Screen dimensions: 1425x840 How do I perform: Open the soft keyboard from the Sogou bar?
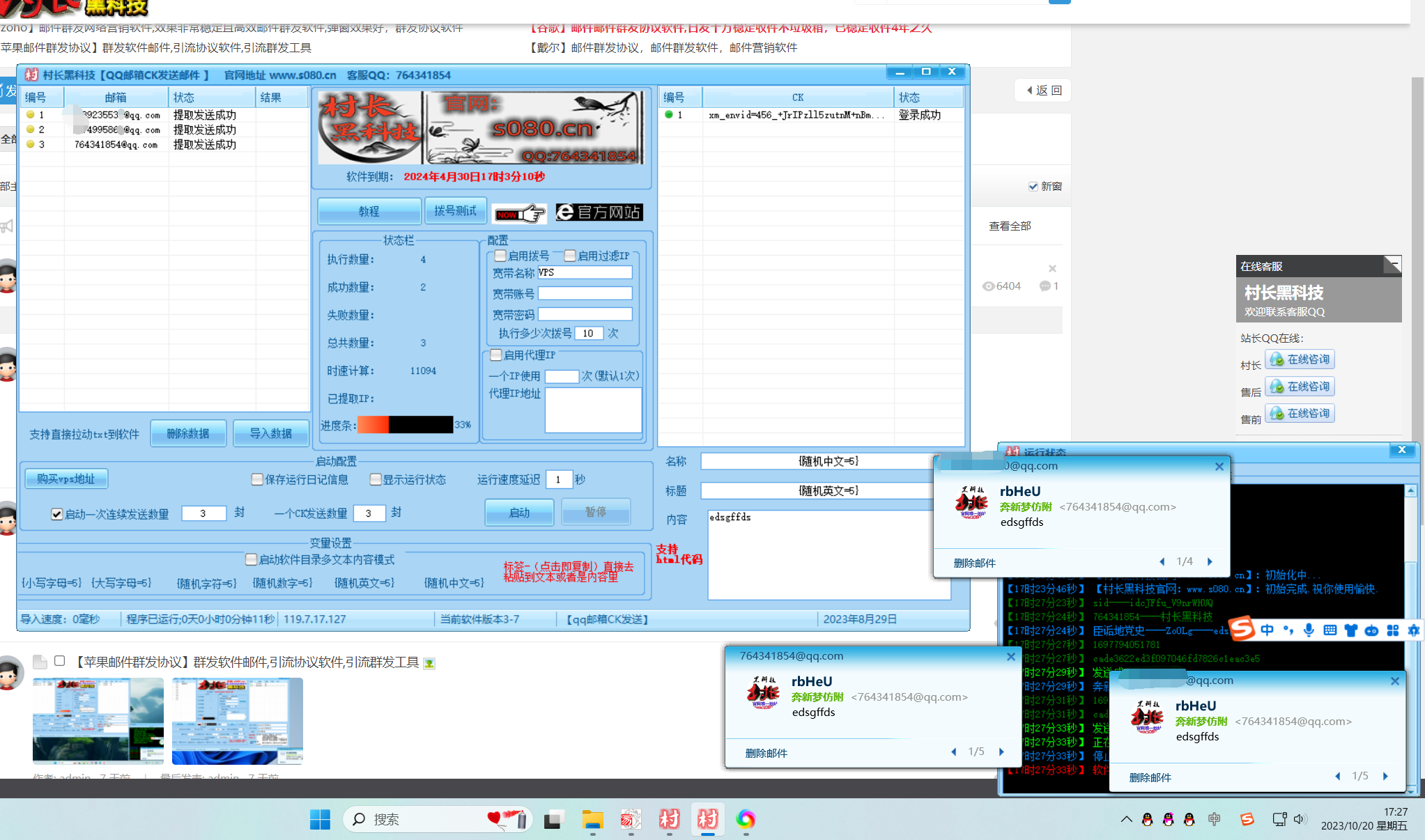(x=1330, y=630)
